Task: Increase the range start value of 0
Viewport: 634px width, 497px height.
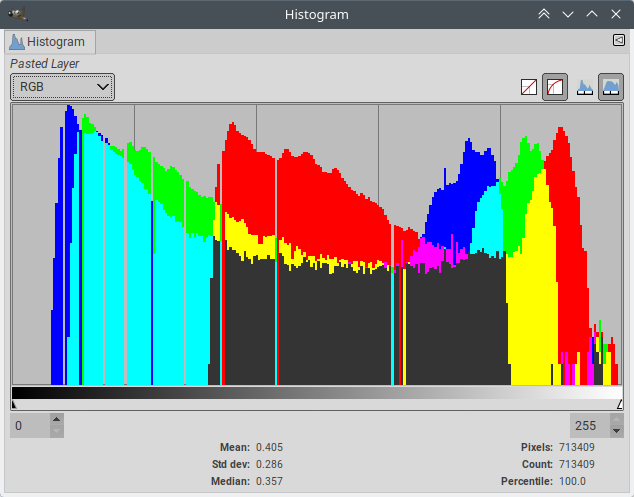Action: pyautogui.click(x=56, y=420)
